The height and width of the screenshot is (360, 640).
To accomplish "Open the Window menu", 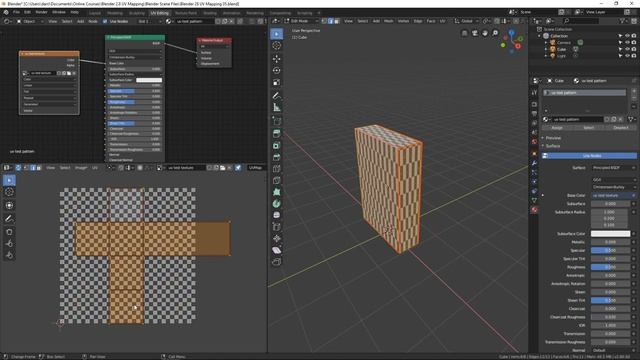I will 59,12.
